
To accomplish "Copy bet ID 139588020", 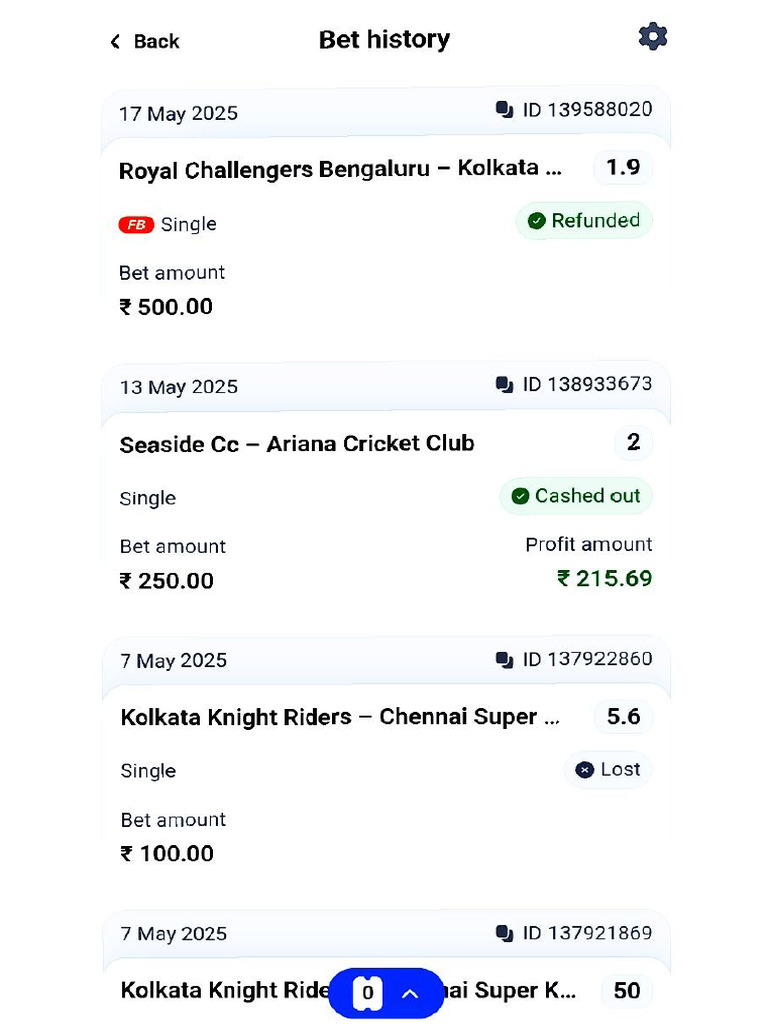I will (505, 110).
